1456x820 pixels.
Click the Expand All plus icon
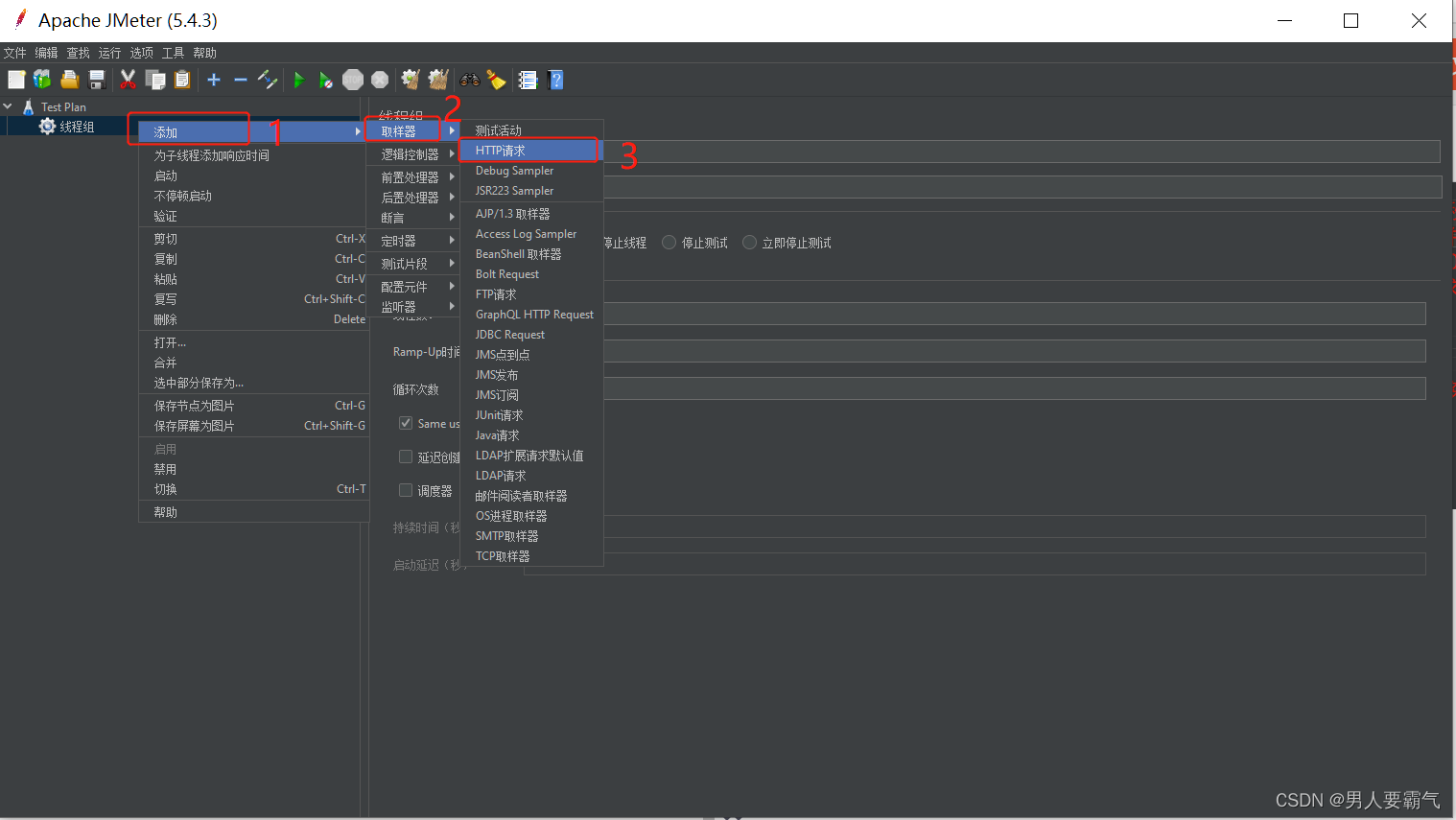[214, 80]
